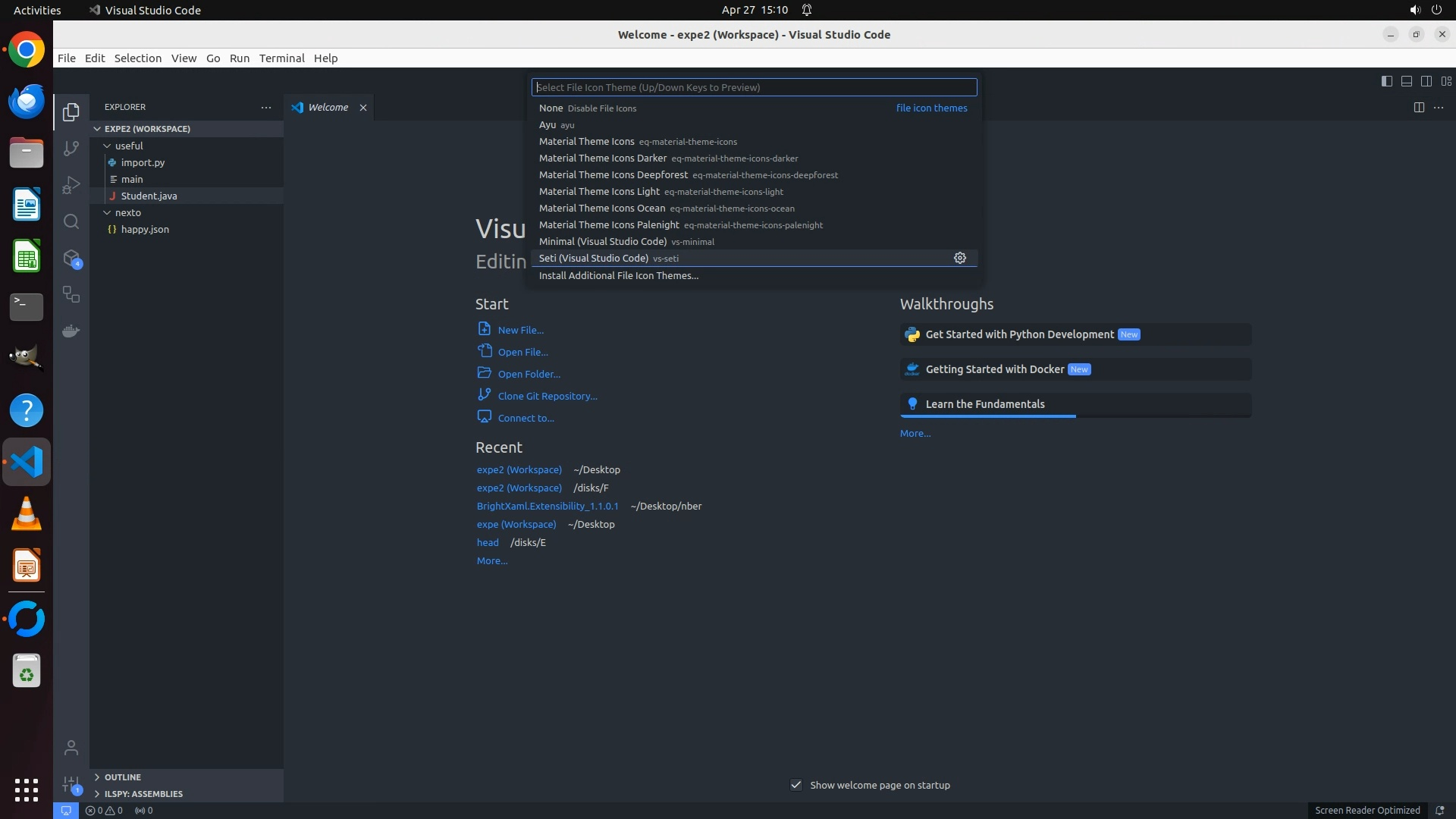Toggle the primary side bar layout icon
Image resolution: width=1456 pixels, height=819 pixels.
(1386, 81)
